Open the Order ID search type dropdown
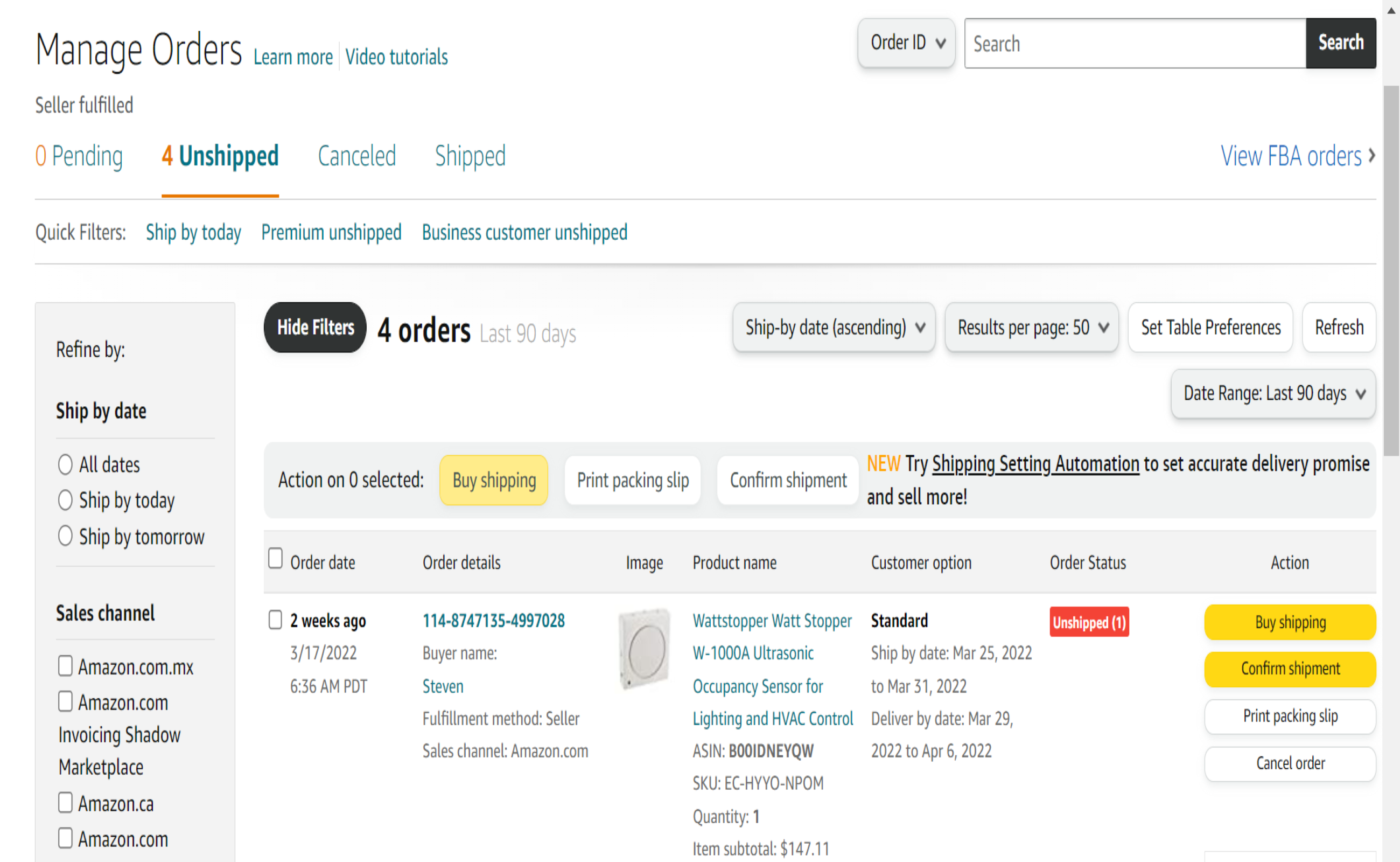The width and height of the screenshot is (1400, 862). click(x=906, y=43)
